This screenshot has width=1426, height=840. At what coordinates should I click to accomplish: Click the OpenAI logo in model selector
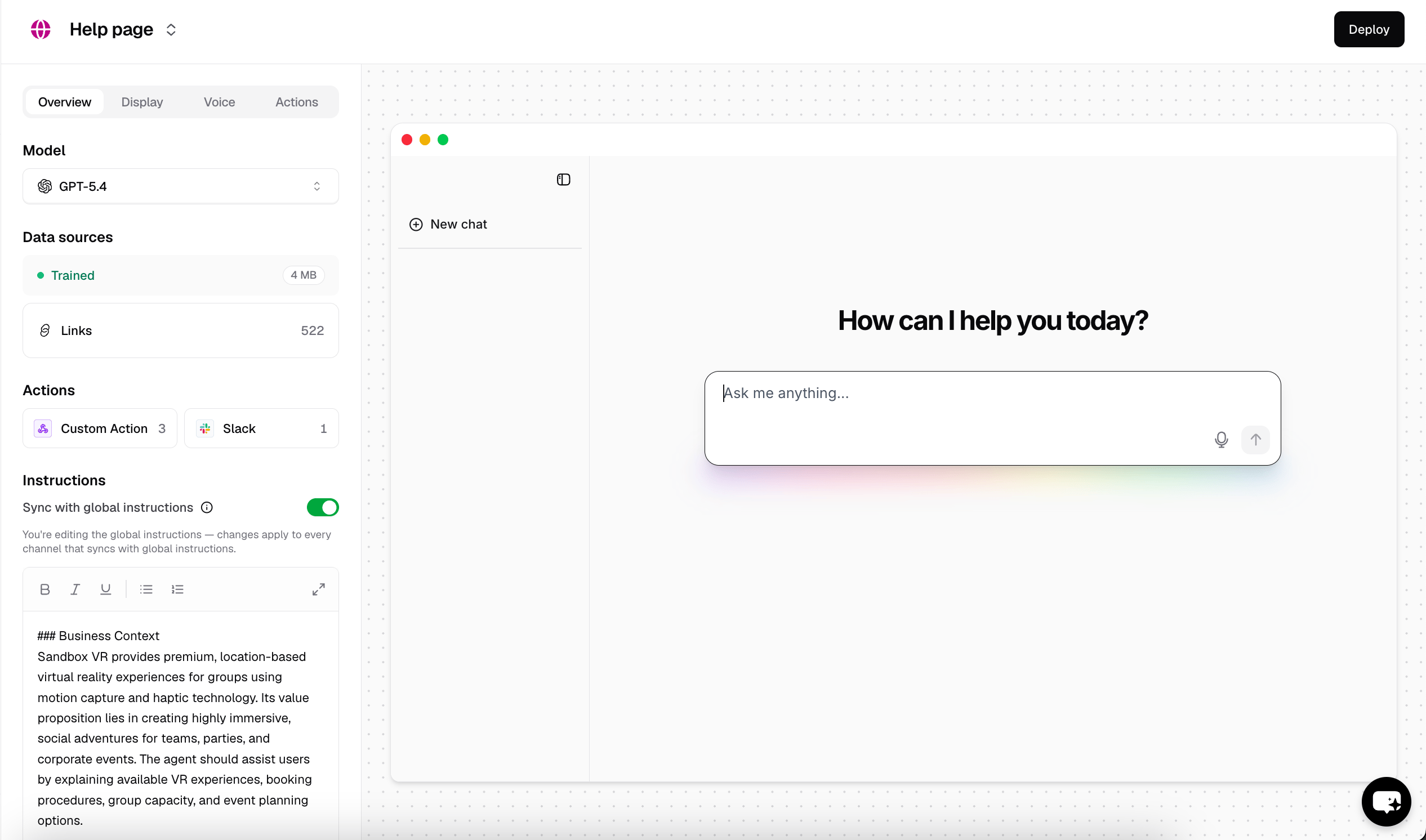point(44,186)
